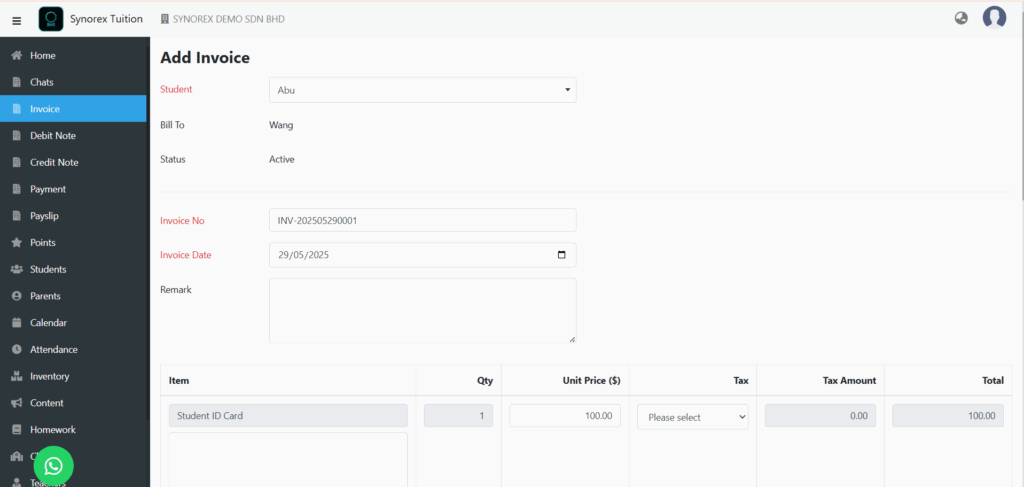Screen dimensions: 1024x487
Task: Click the Synorex Tuition logo
Action: [x=51, y=19]
